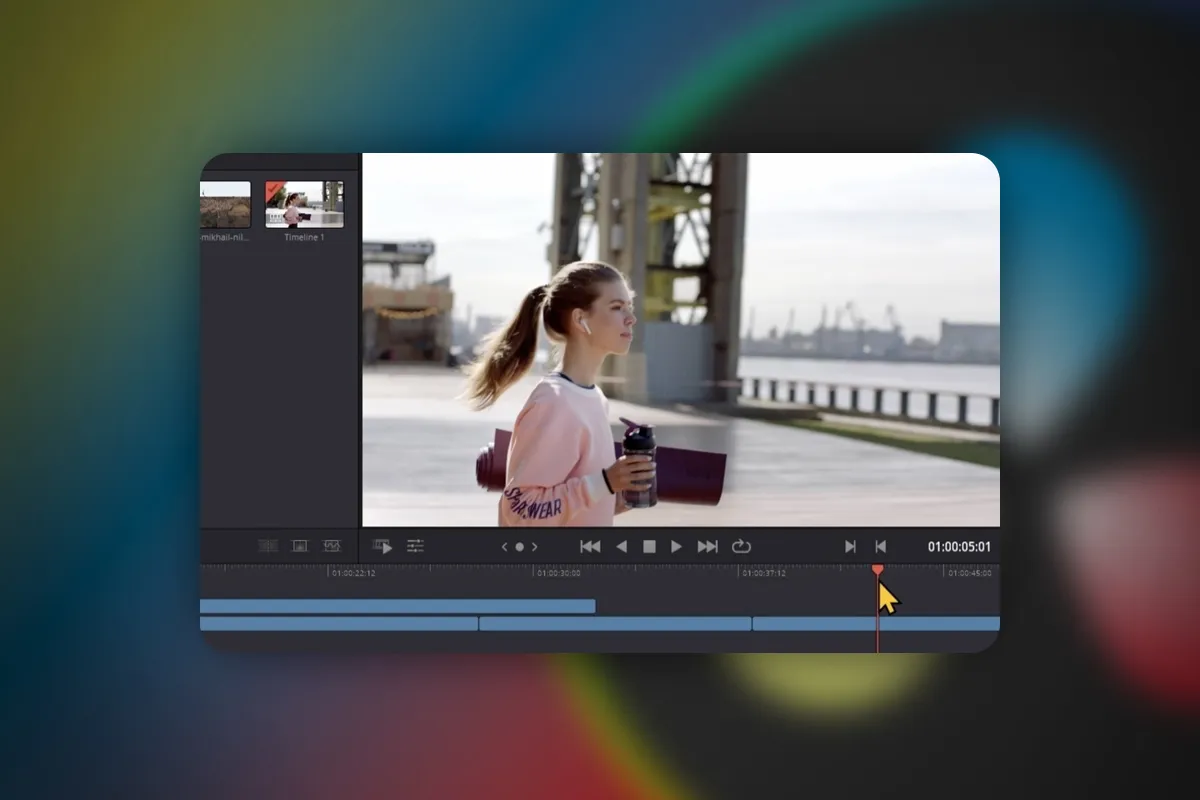1200x800 pixels.
Task: Select the third dimmed view mode icon
Action: coord(332,546)
